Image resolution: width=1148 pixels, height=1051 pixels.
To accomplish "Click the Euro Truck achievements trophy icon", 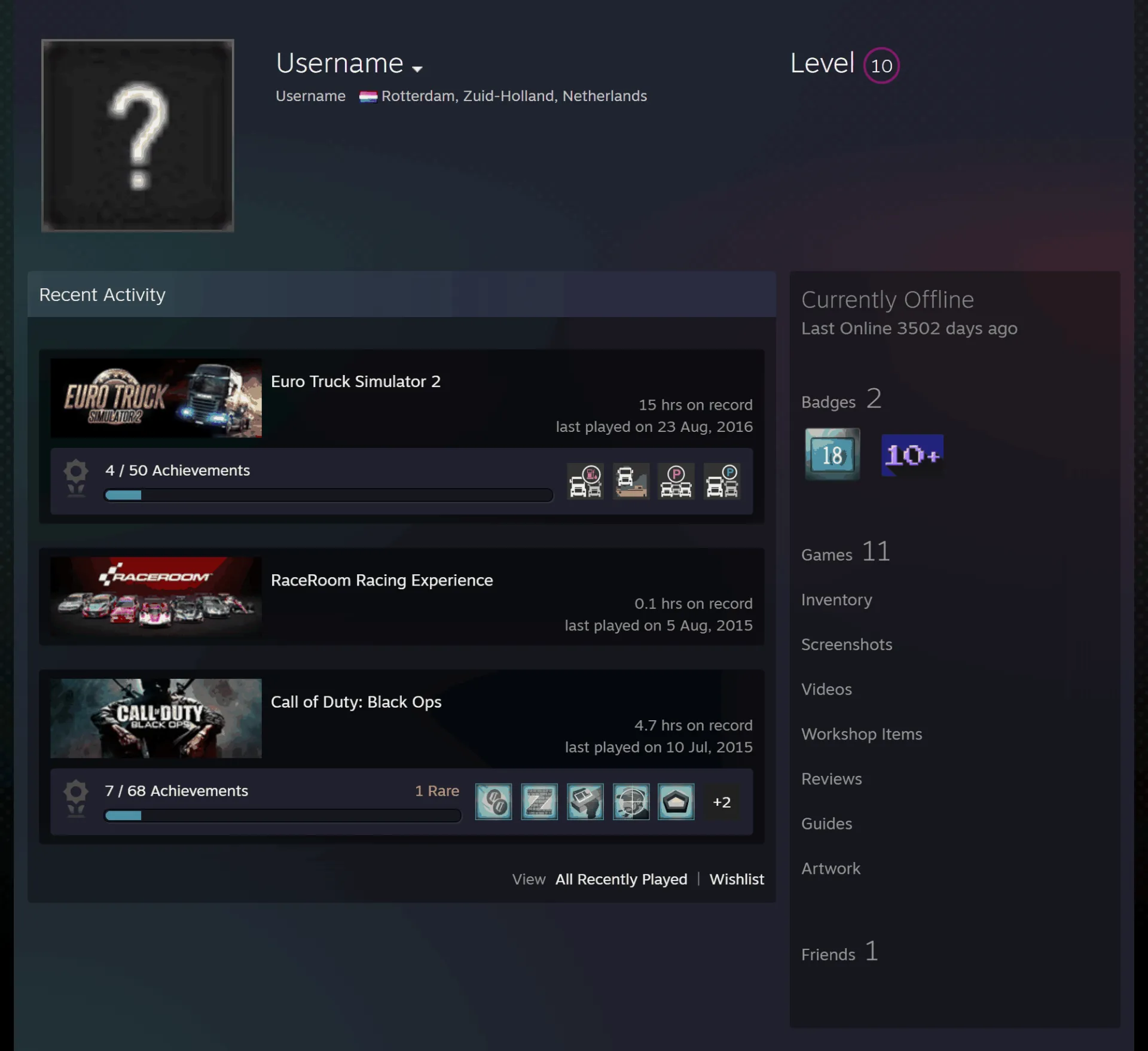I will tap(76, 478).
